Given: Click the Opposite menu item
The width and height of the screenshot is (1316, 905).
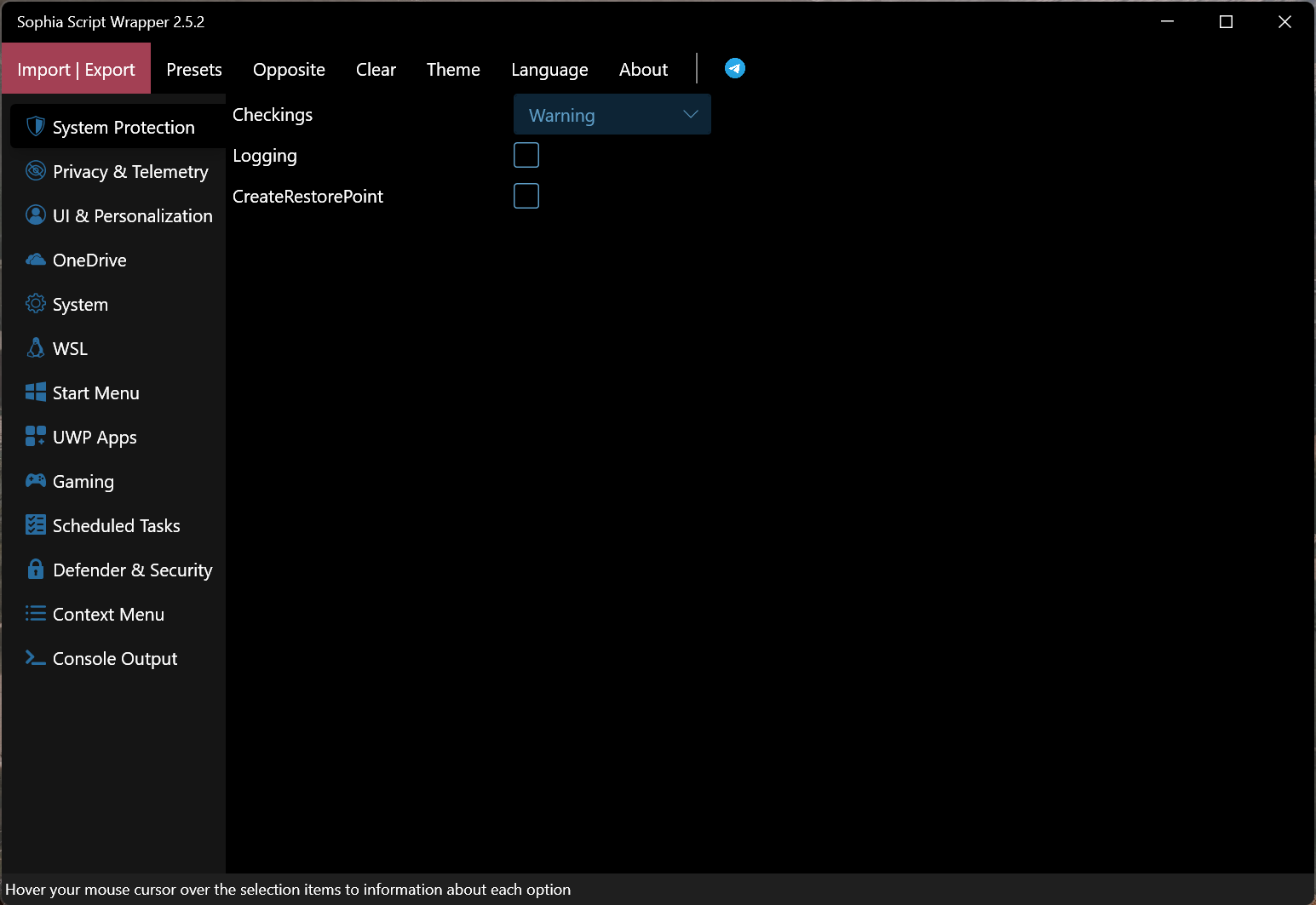Looking at the screenshot, I should click(x=289, y=70).
